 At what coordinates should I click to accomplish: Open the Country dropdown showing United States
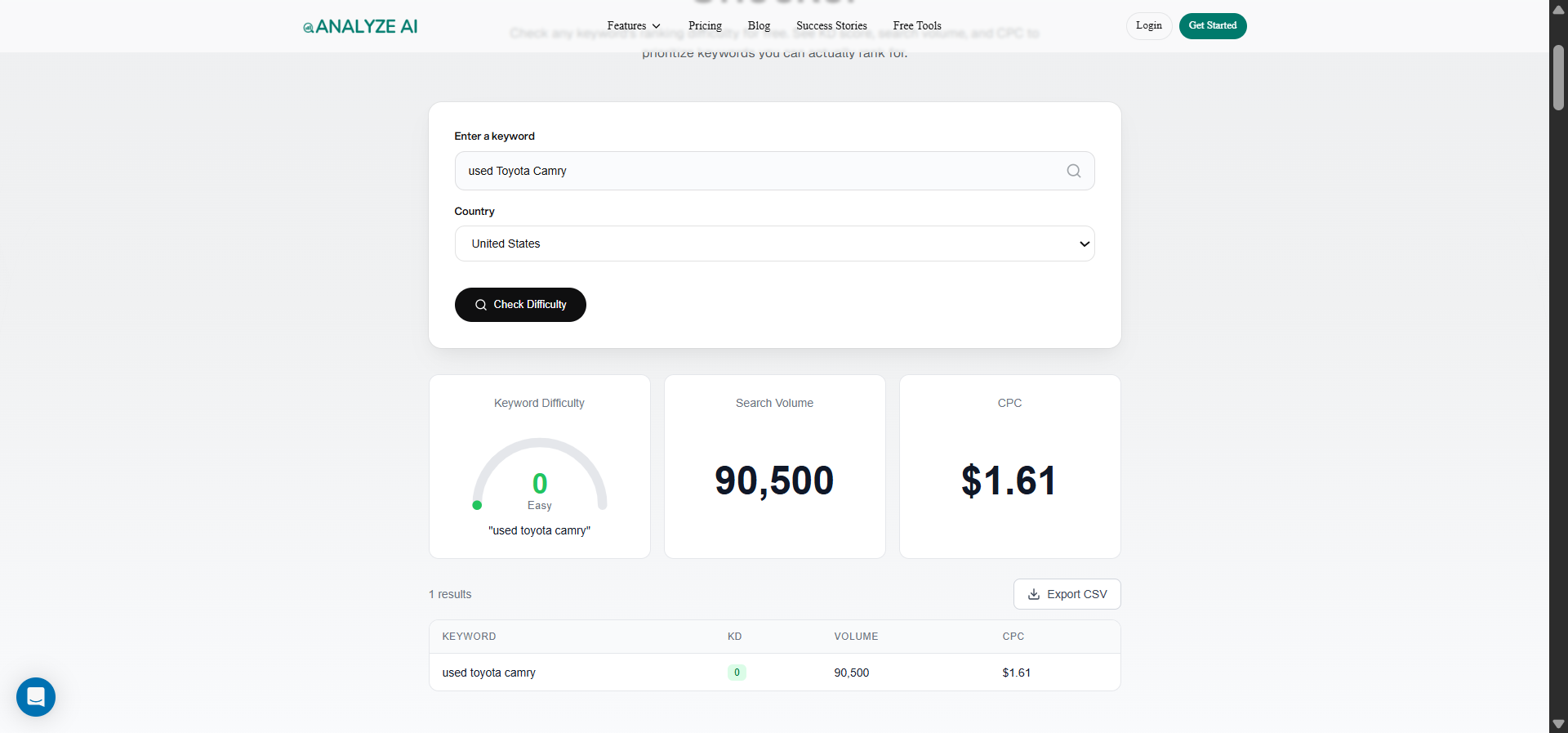[774, 244]
